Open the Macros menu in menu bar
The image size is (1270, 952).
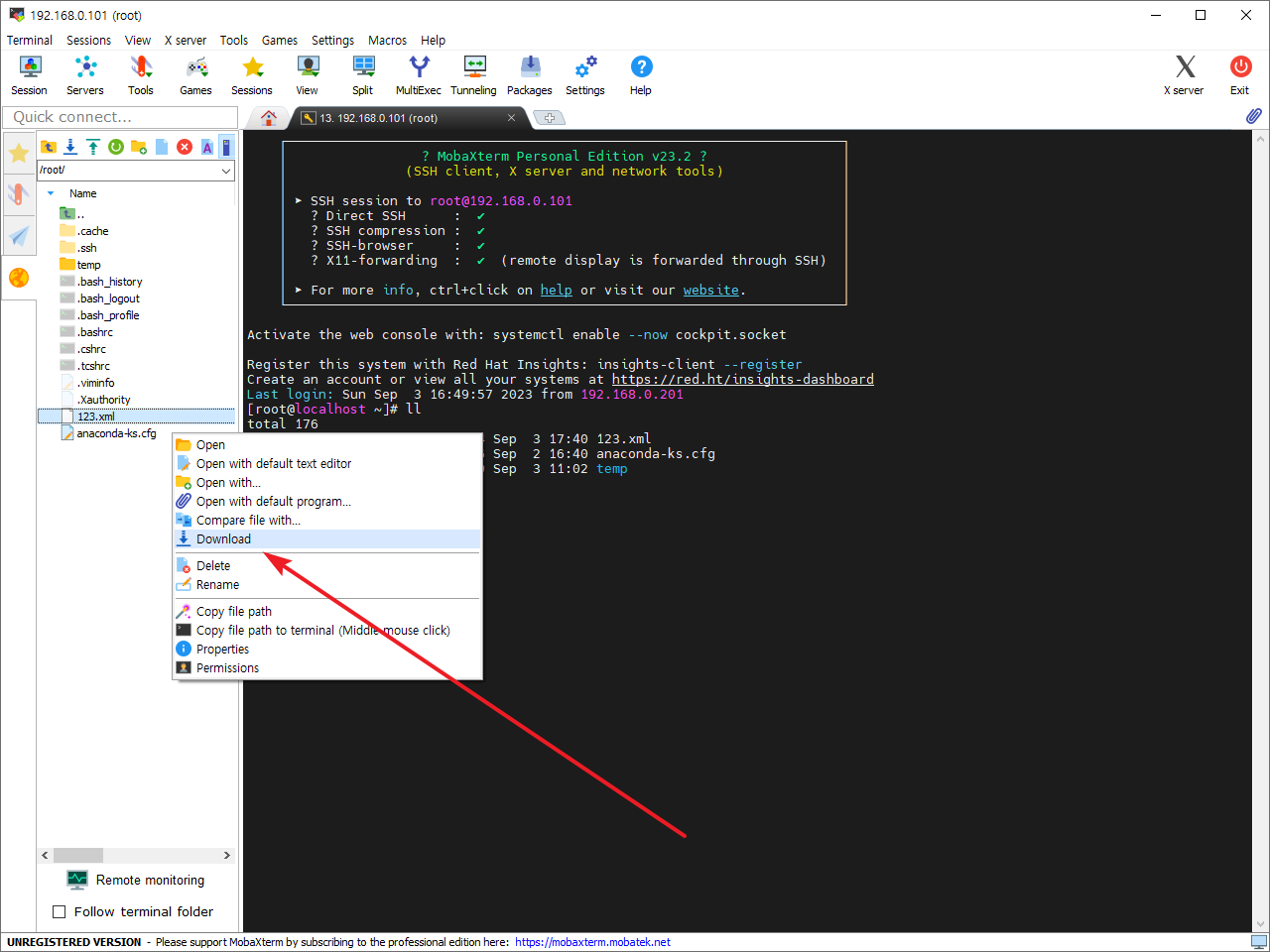tap(387, 41)
